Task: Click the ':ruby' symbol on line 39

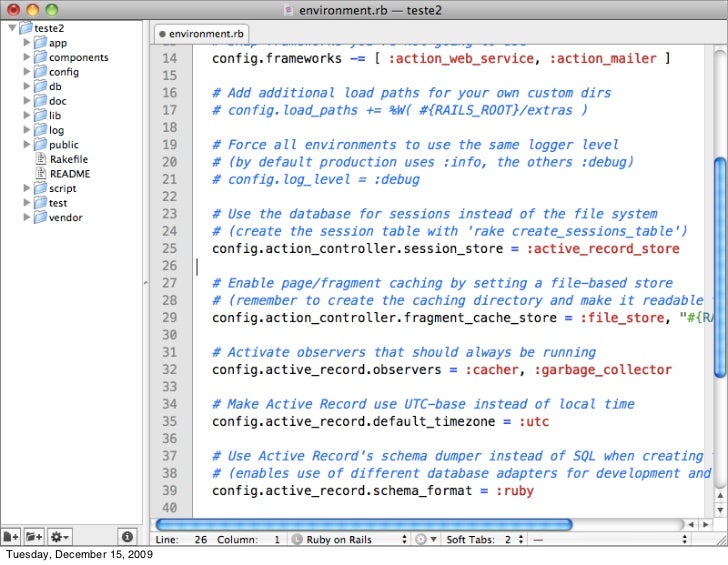Action: 515,491
